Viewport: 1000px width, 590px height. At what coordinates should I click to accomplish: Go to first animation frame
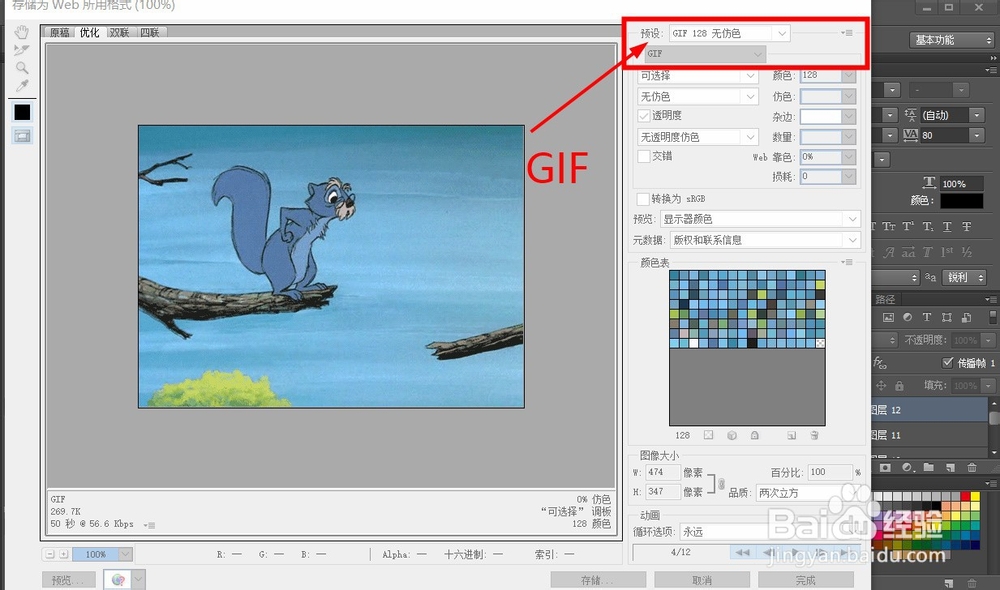(x=742, y=552)
